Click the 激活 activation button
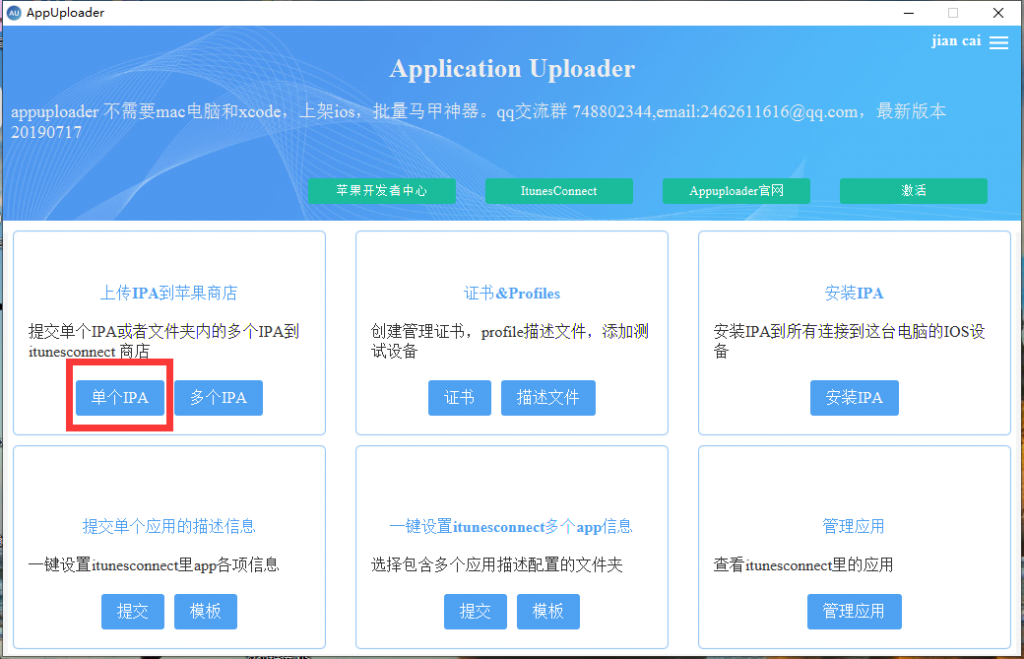Screen dimensions: 1024x659 pos(913,191)
